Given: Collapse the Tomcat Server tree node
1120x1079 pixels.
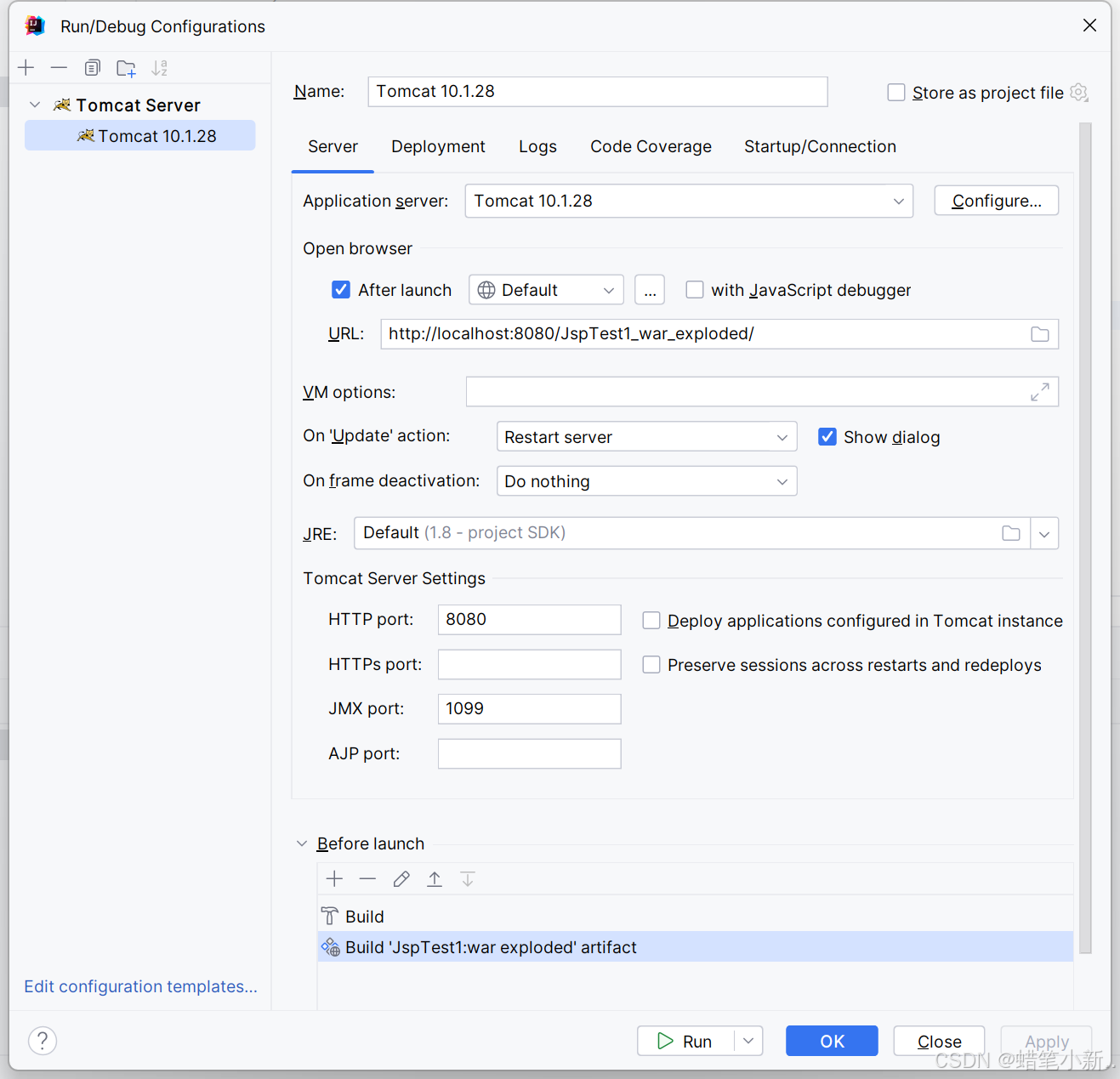Looking at the screenshot, I should click(x=35, y=105).
